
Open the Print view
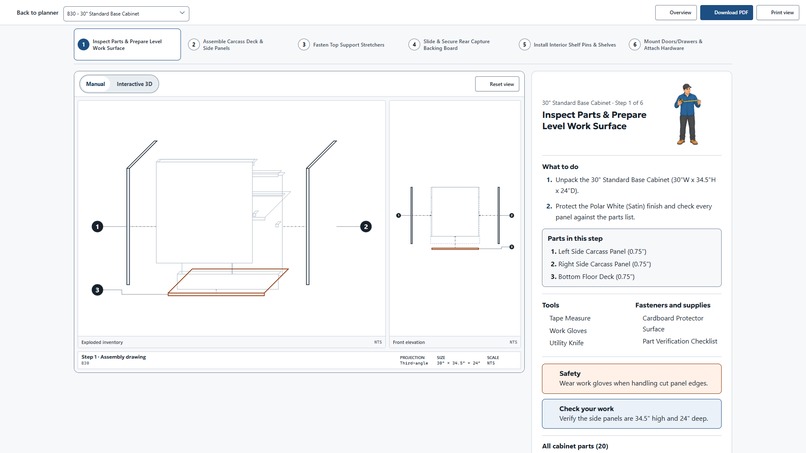(x=778, y=12)
